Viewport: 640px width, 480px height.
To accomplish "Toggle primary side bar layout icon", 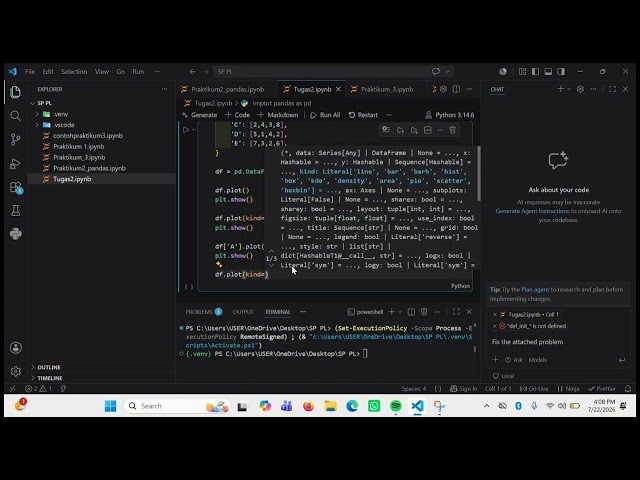I will point(535,71).
